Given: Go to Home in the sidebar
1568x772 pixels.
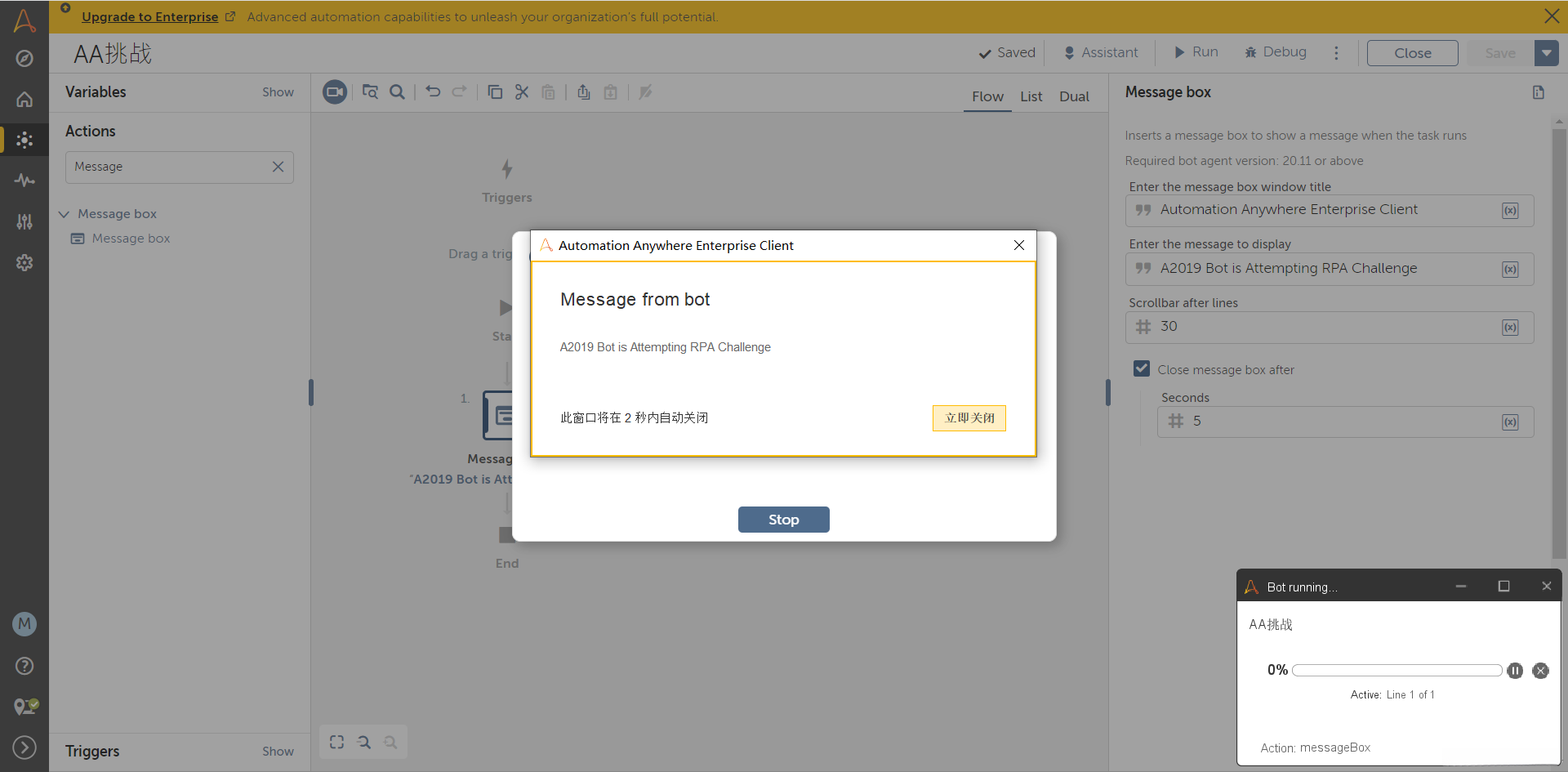Looking at the screenshot, I should (24, 99).
